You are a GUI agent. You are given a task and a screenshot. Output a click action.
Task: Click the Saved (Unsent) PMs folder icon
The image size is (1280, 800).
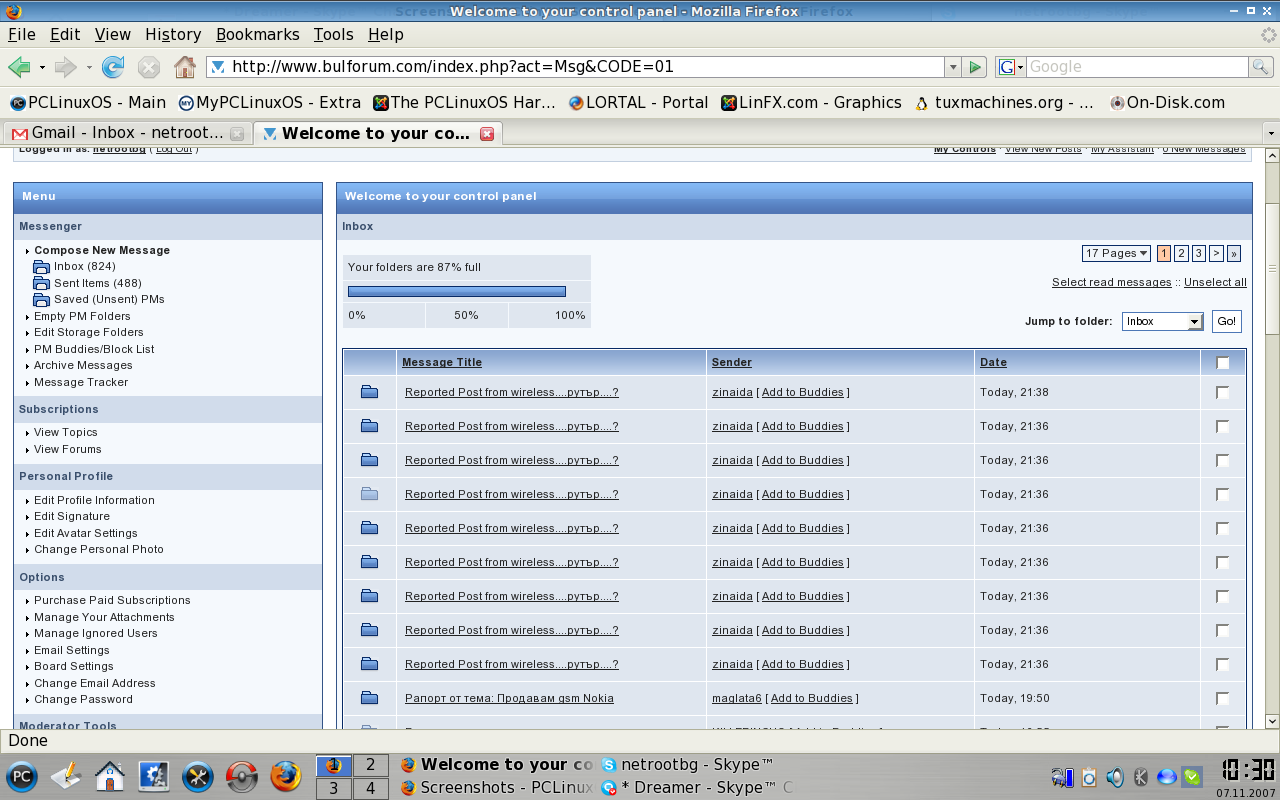click(41, 299)
